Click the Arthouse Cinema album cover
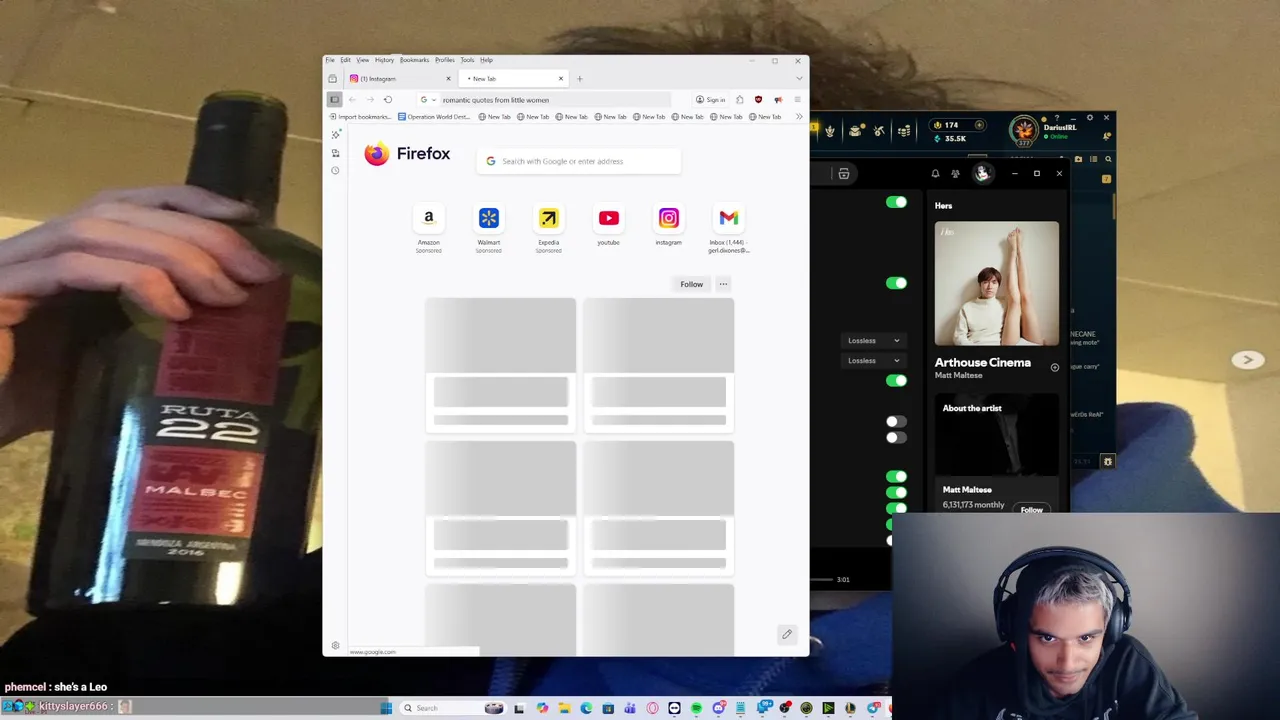The image size is (1280, 720). tap(996, 283)
